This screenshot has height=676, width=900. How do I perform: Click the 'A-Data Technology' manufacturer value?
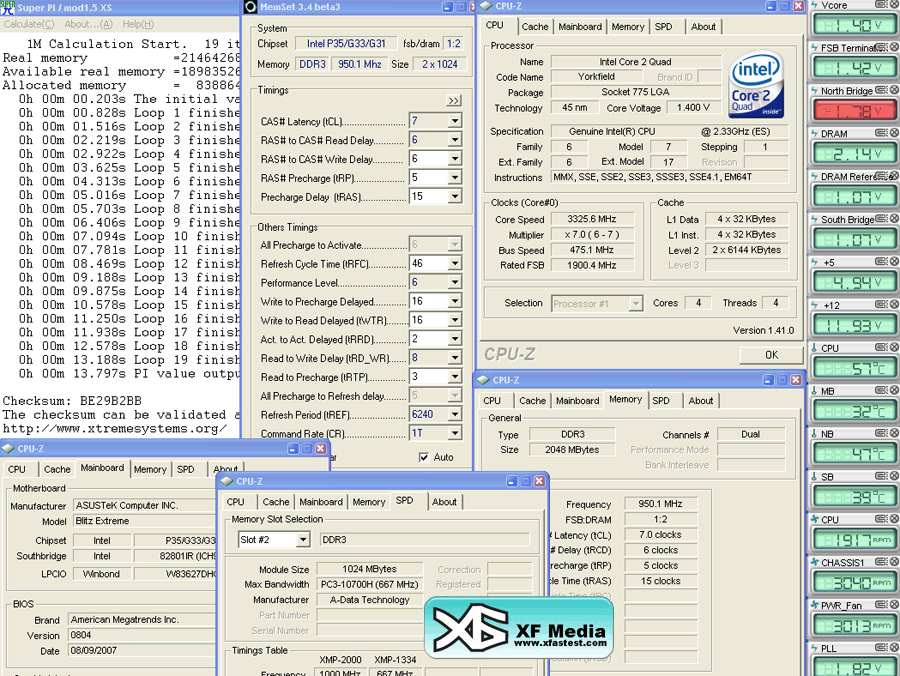click(370, 600)
